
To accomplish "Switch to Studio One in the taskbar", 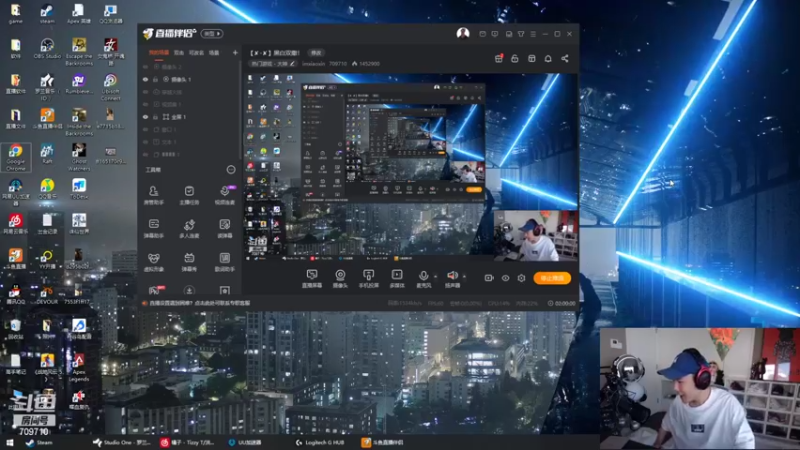I will [121, 442].
